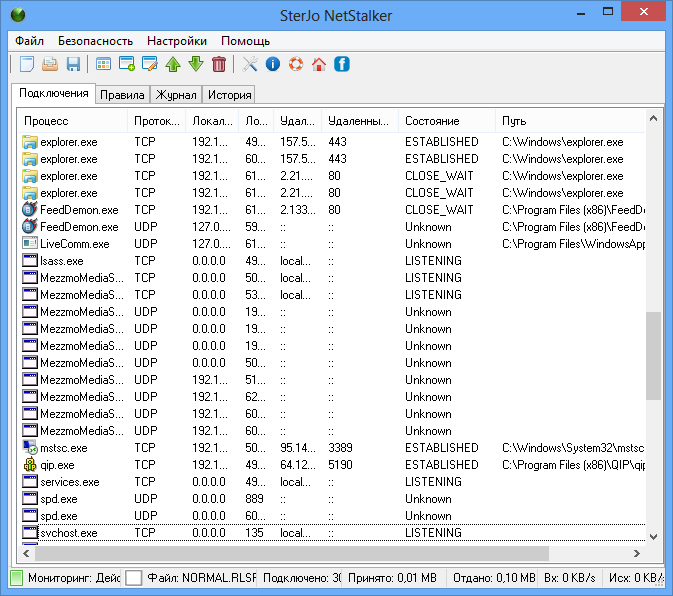Click the lsass.exe process icon

30,260
